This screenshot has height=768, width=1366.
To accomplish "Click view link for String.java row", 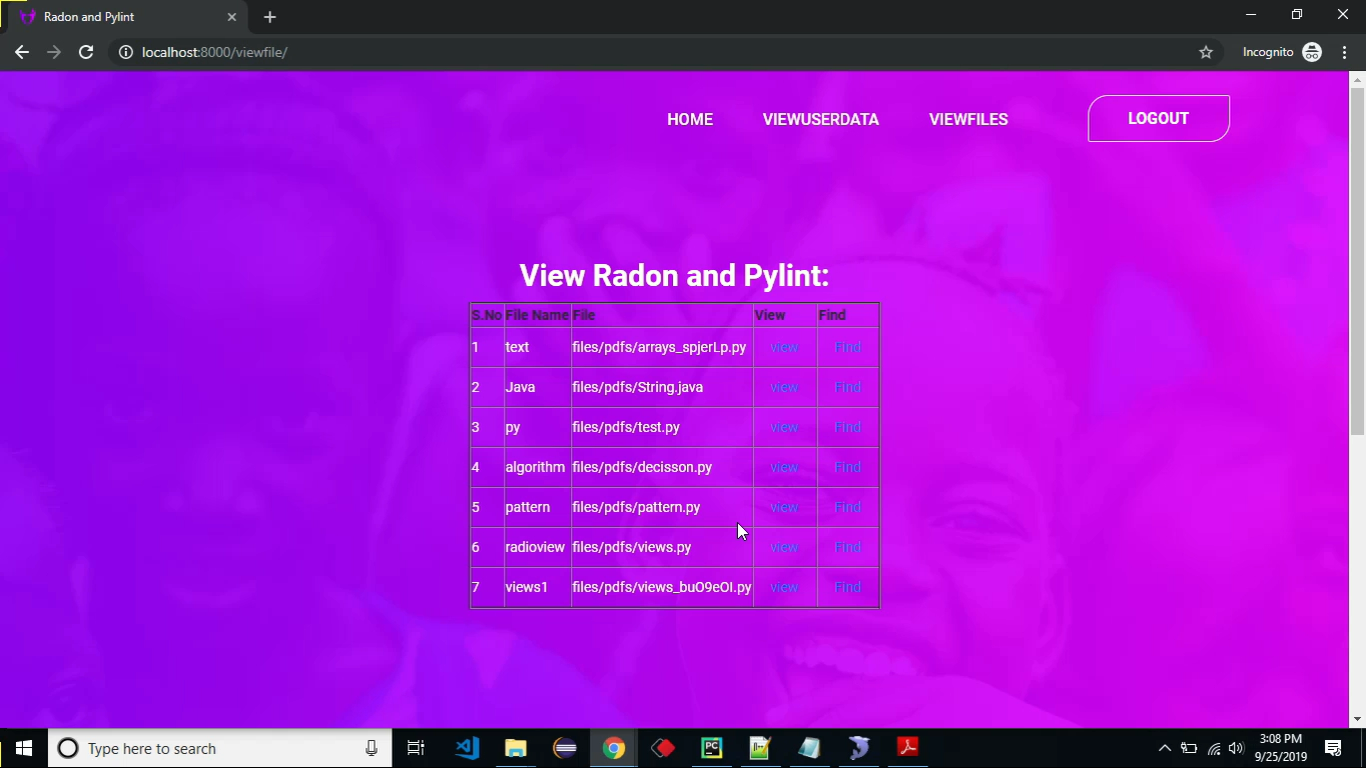I will (784, 387).
